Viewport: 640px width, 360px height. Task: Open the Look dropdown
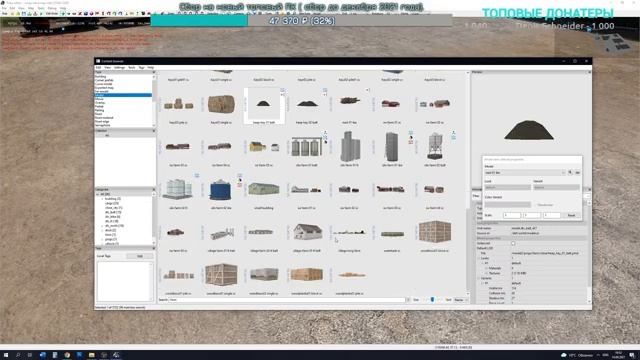click(x=507, y=187)
